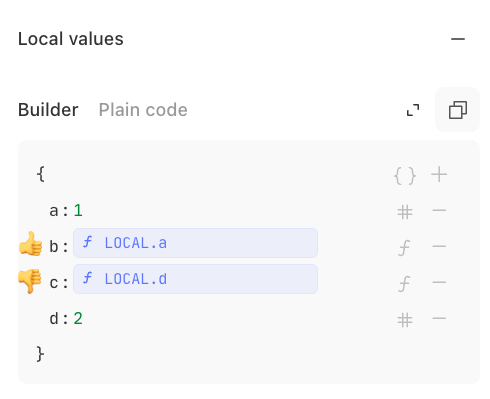This screenshot has width=490, height=399.
Task: Remove property c from the object
Action: (439, 282)
